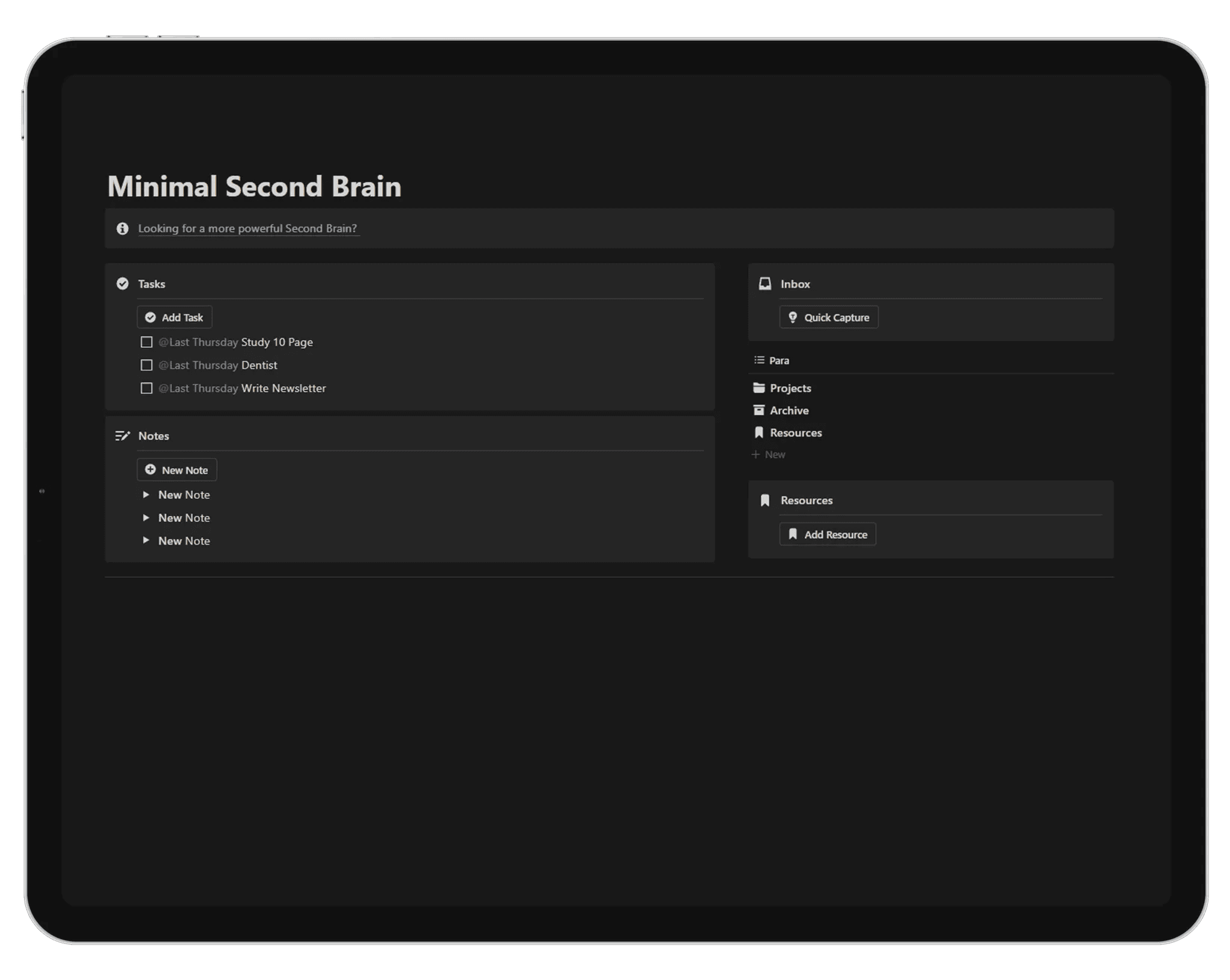Click the info icon in the callout
Image resolution: width=1230 pixels, height=980 pixels.
pos(123,228)
